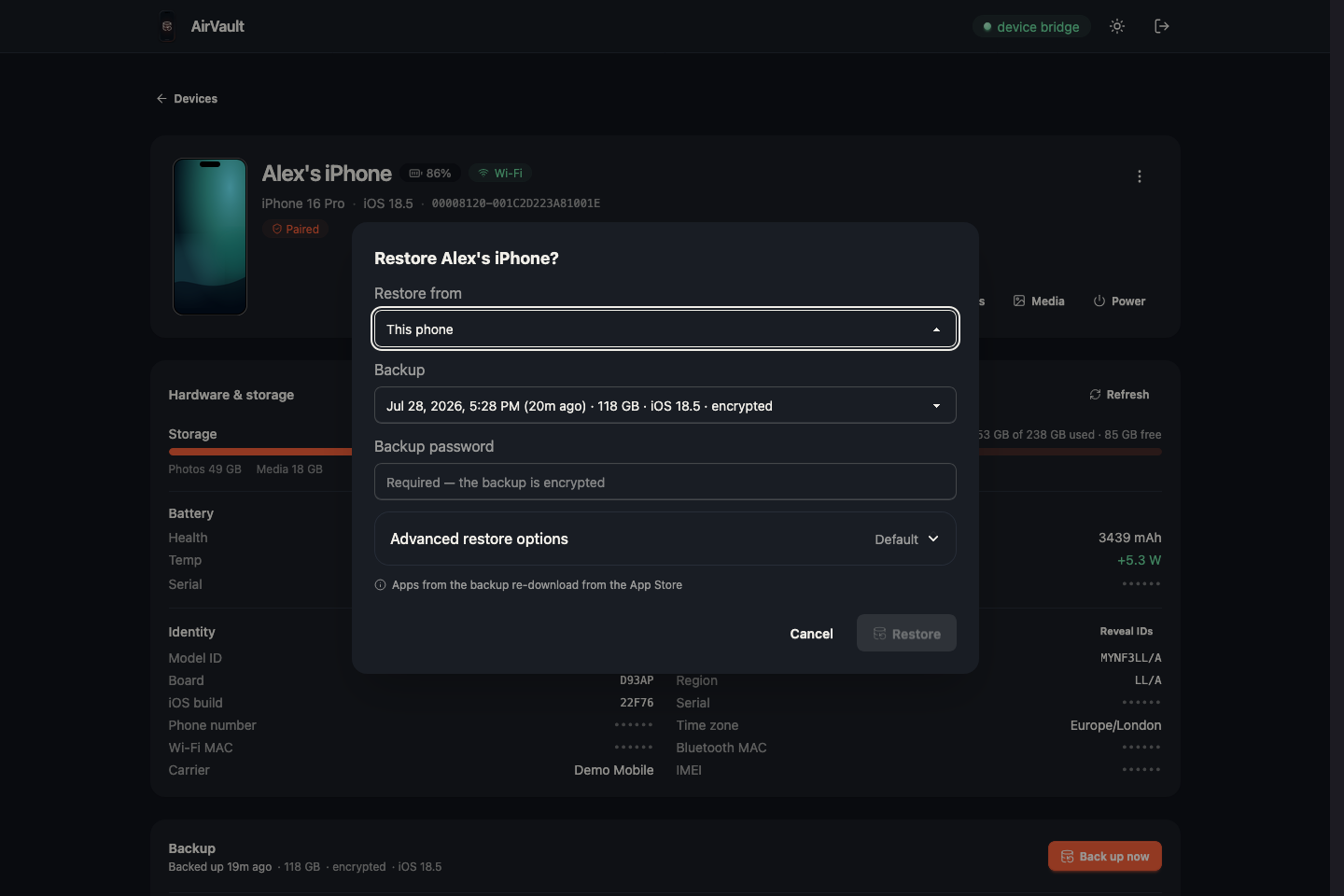
Task: Click the MYNF3LL/A model value
Action: coord(1131,658)
